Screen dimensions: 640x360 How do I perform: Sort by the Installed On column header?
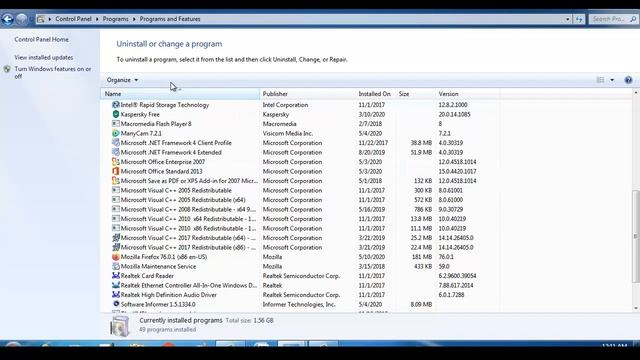tap(375, 94)
